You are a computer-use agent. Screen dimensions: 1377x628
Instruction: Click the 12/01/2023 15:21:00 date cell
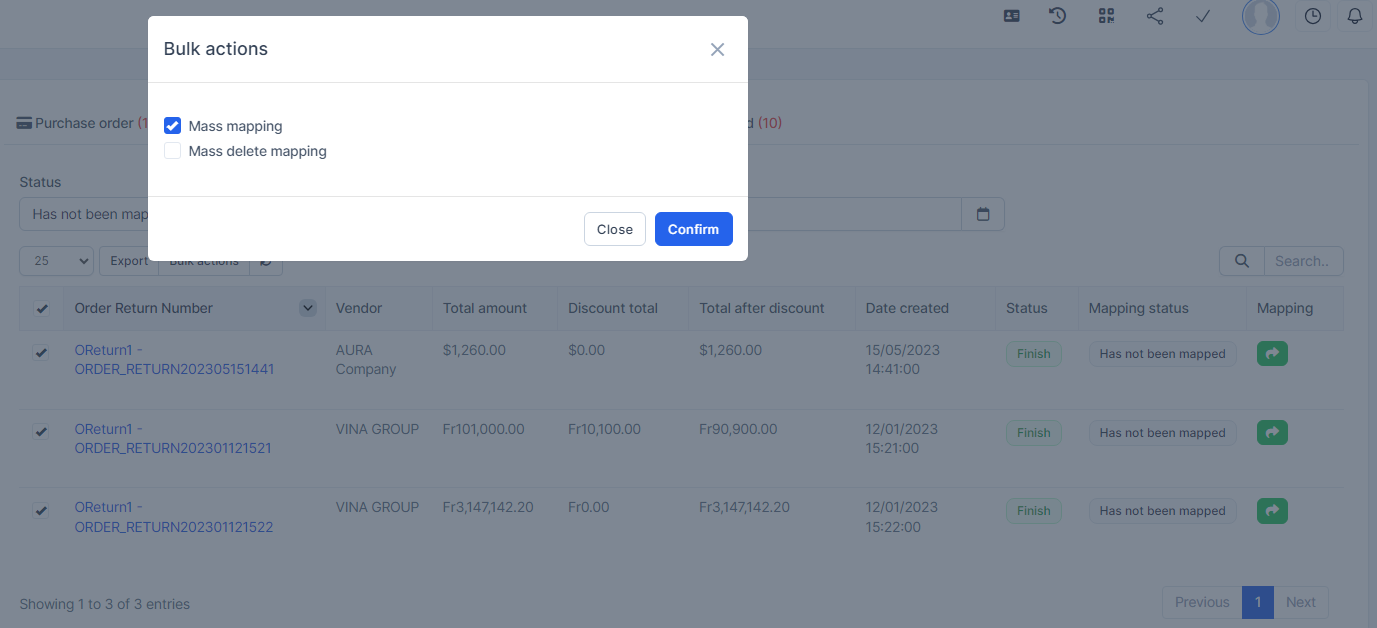902,439
